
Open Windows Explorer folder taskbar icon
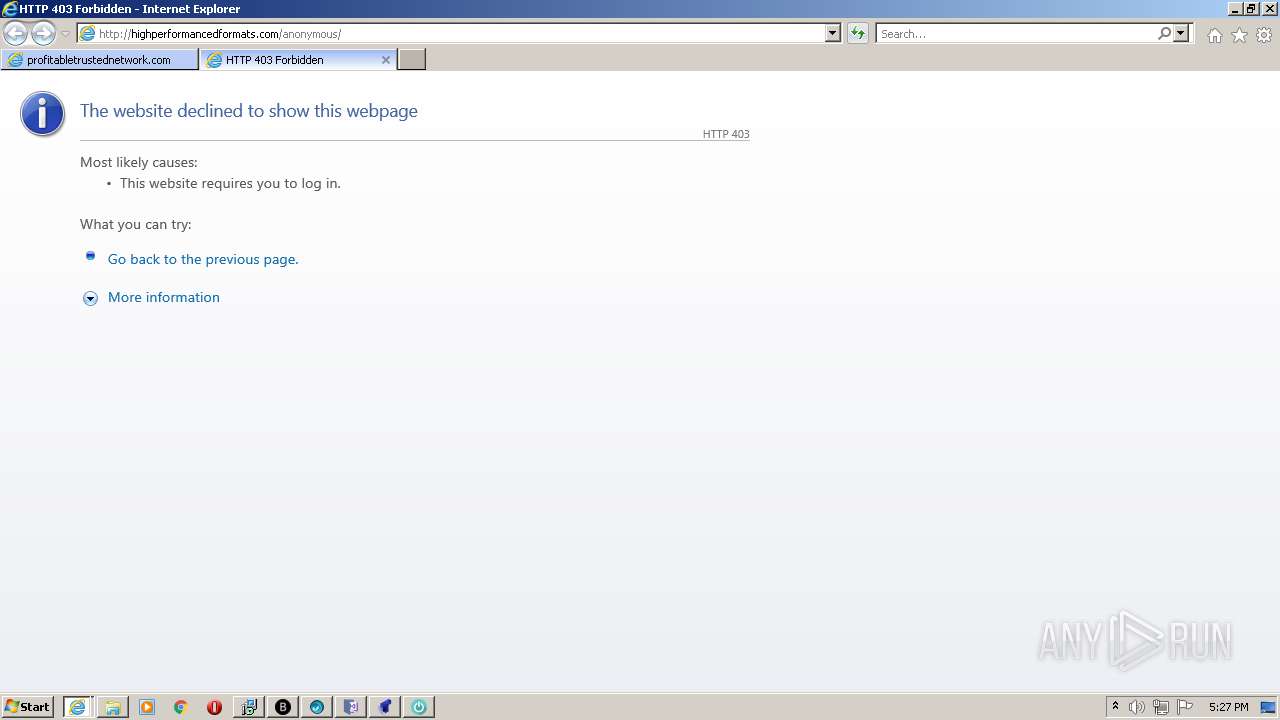pyautogui.click(x=112, y=707)
